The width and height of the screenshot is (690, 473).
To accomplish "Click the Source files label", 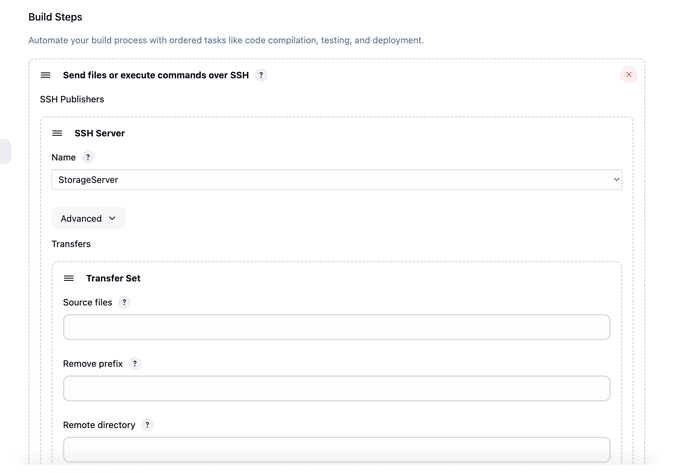I will (87, 302).
